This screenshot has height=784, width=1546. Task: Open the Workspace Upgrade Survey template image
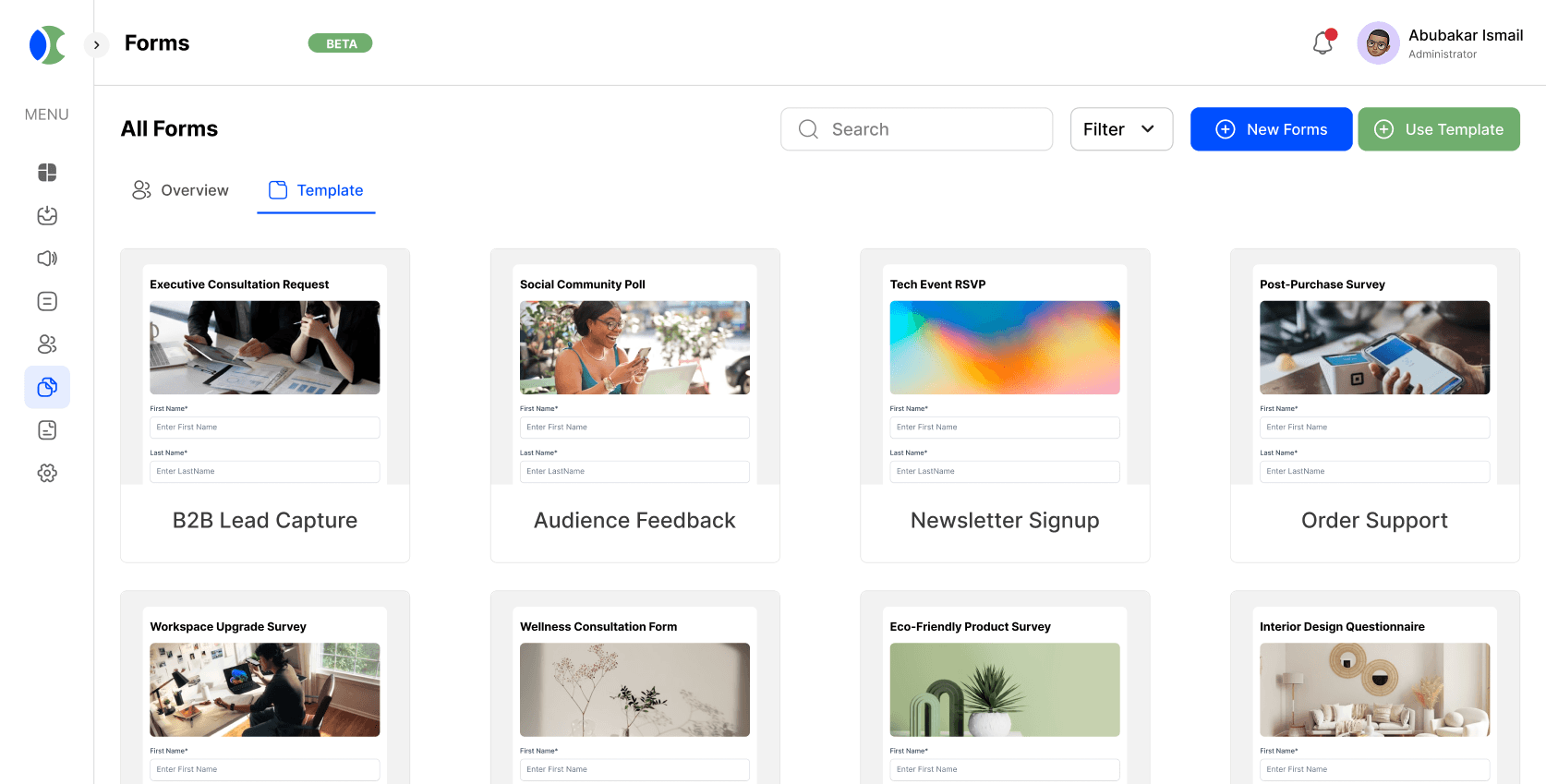[265, 690]
